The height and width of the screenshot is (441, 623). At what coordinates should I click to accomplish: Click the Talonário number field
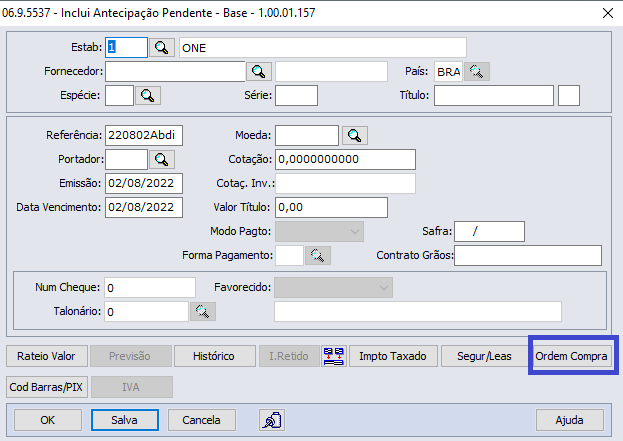tap(146, 311)
